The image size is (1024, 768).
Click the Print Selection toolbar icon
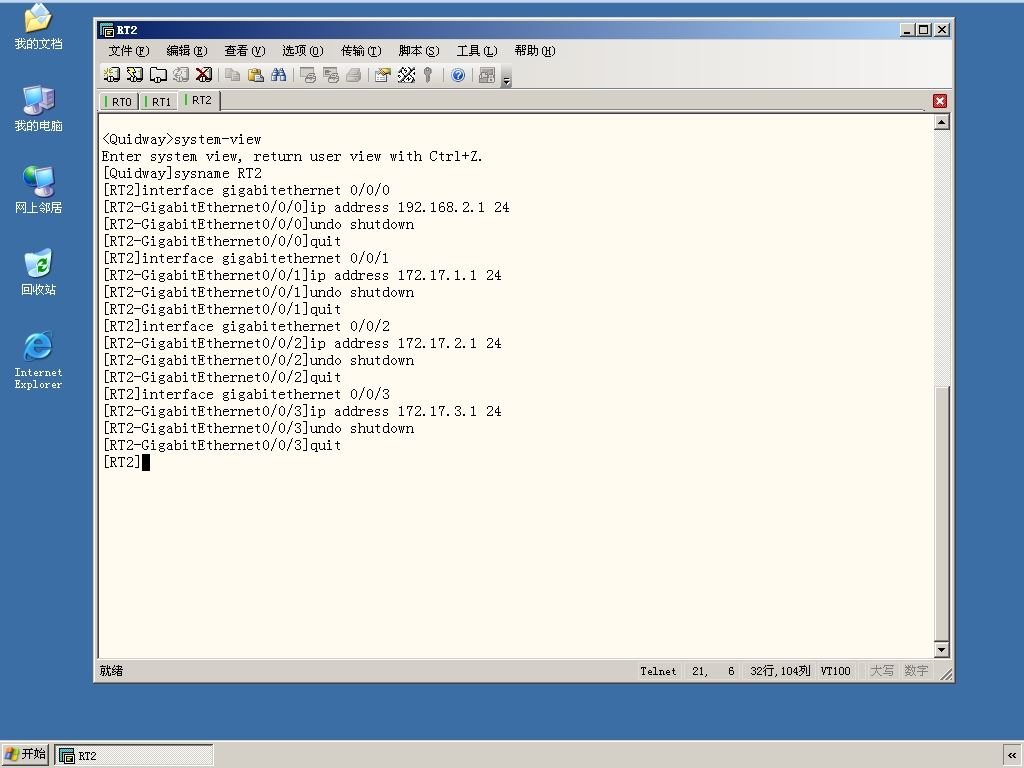[330, 75]
